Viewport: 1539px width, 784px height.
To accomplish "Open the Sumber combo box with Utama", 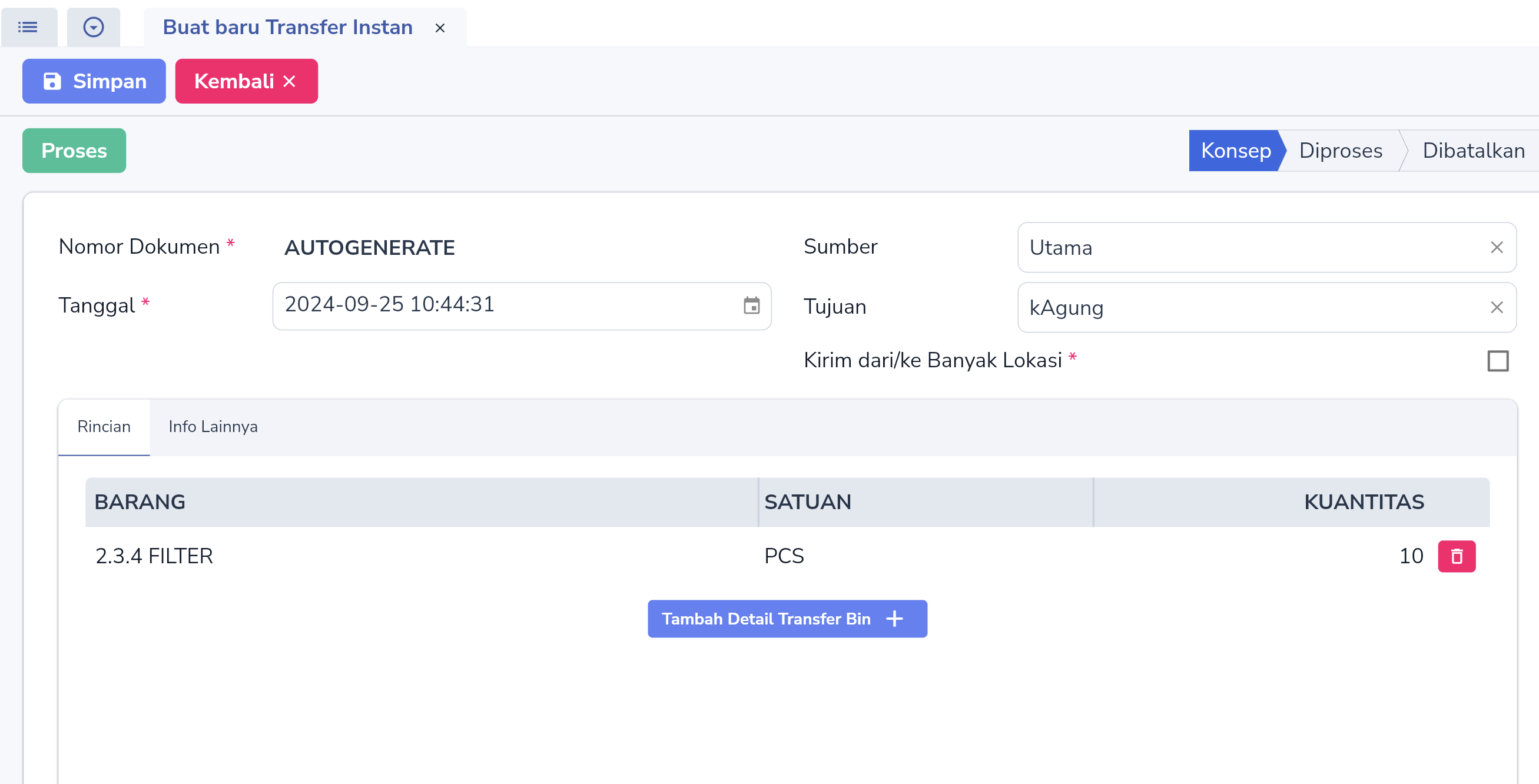I will [x=1266, y=247].
